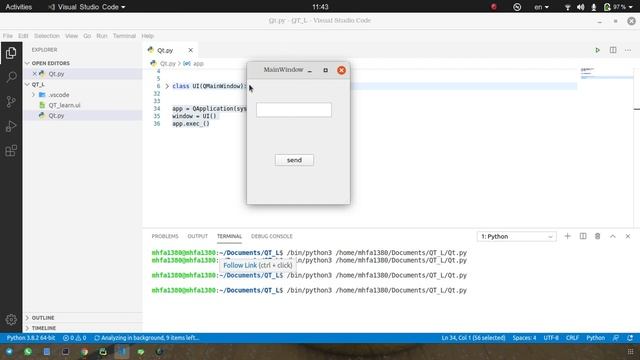Image resolution: width=640 pixels, height=360 pixels.
Task: Open the Edit menu
Action: (x=23, y=36)
